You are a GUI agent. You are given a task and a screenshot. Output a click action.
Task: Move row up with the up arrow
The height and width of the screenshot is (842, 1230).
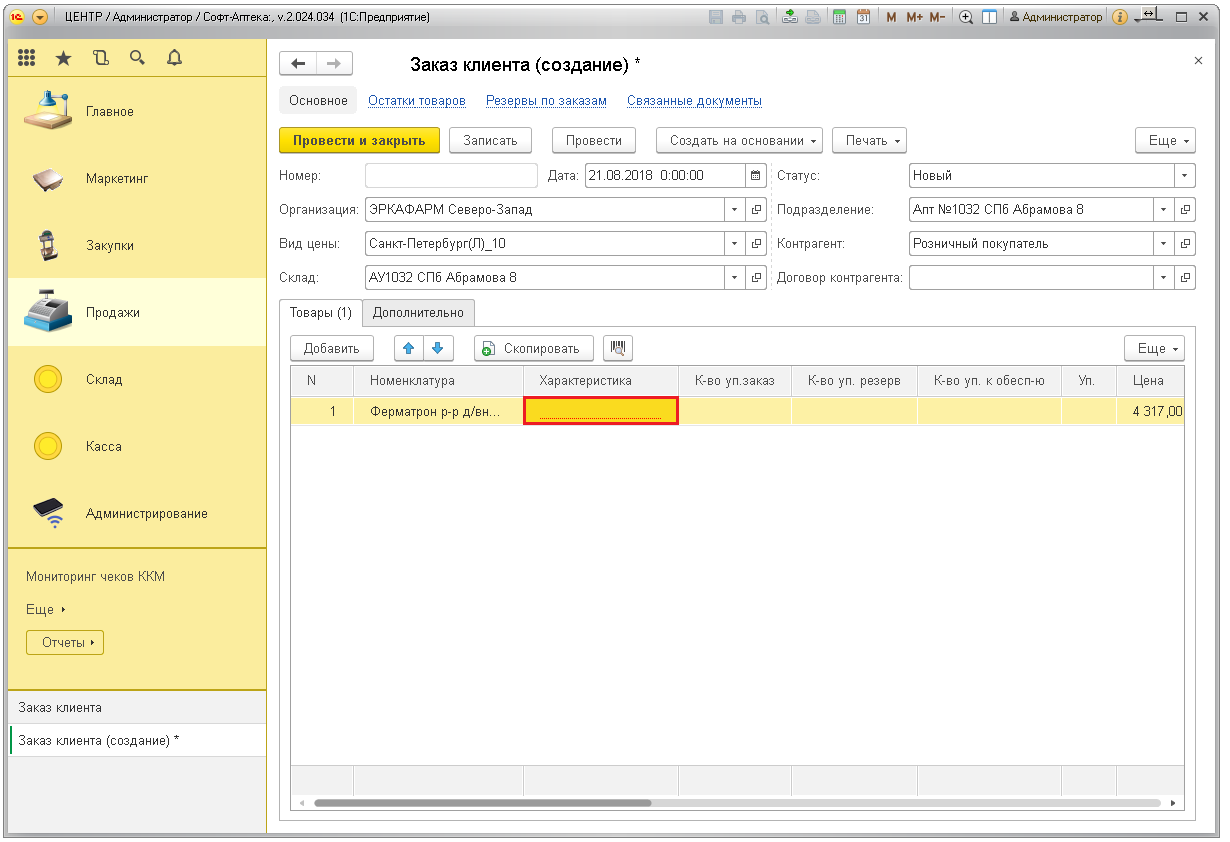pos(408,348)
